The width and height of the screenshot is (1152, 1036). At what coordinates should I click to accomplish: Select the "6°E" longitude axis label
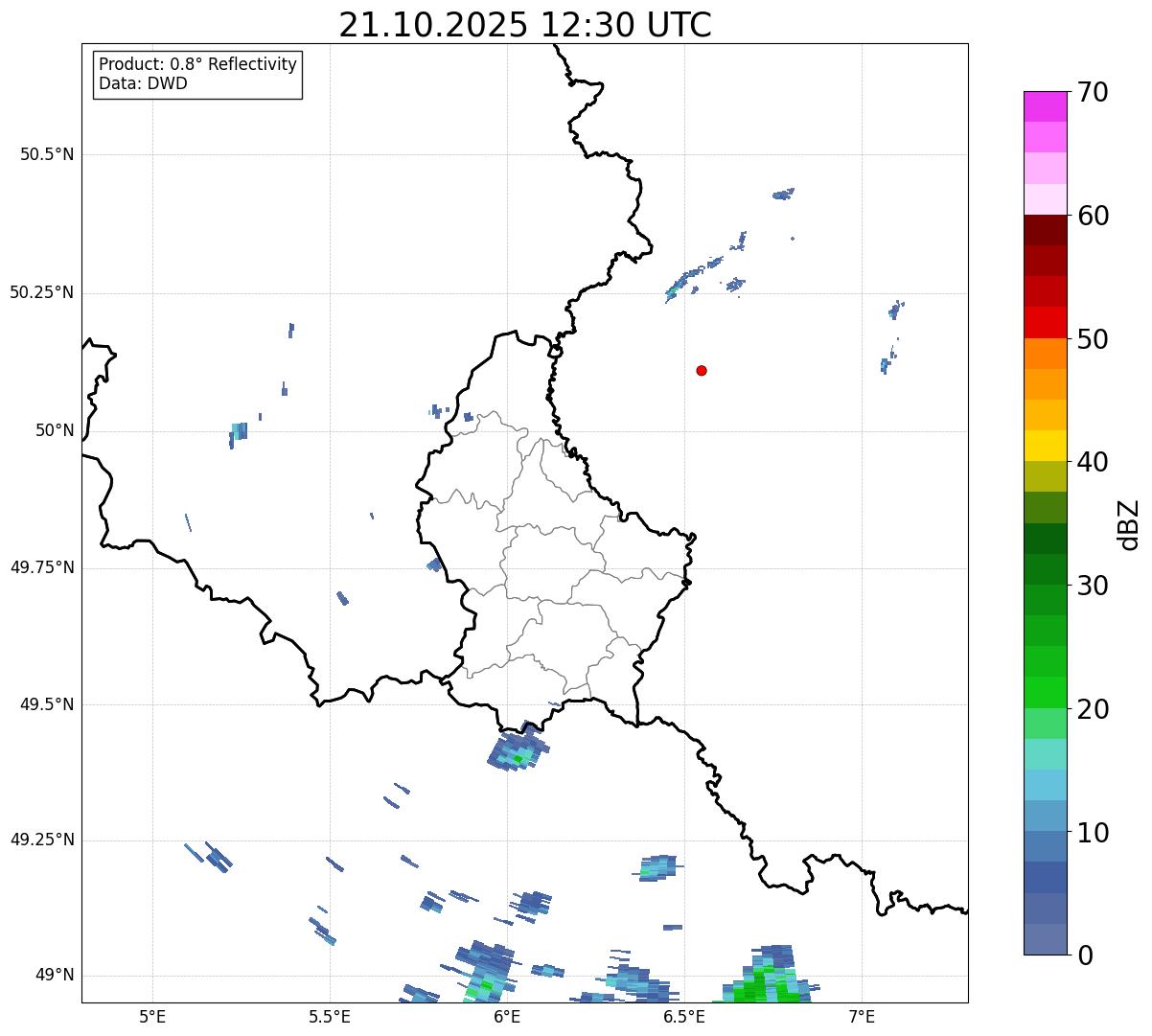coord(507,1016)
